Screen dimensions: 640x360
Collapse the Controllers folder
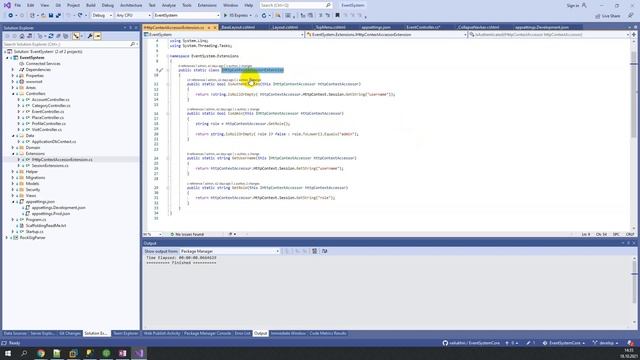(x=13, y=93)
